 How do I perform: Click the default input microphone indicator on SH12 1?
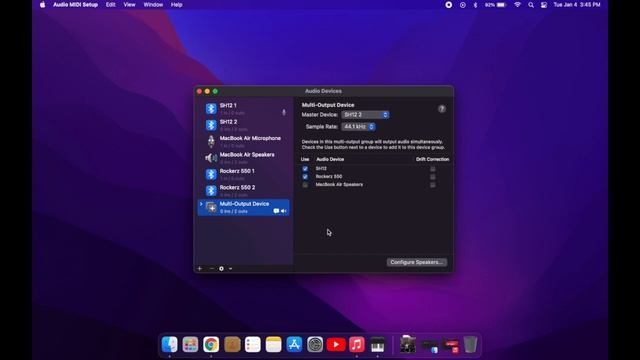tap(284, 112)
